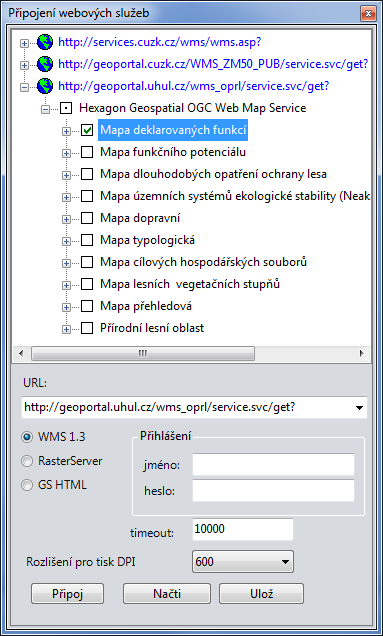
Task: Collapse the geoportal.uhul.cz tree node
Action: (25, 87)
